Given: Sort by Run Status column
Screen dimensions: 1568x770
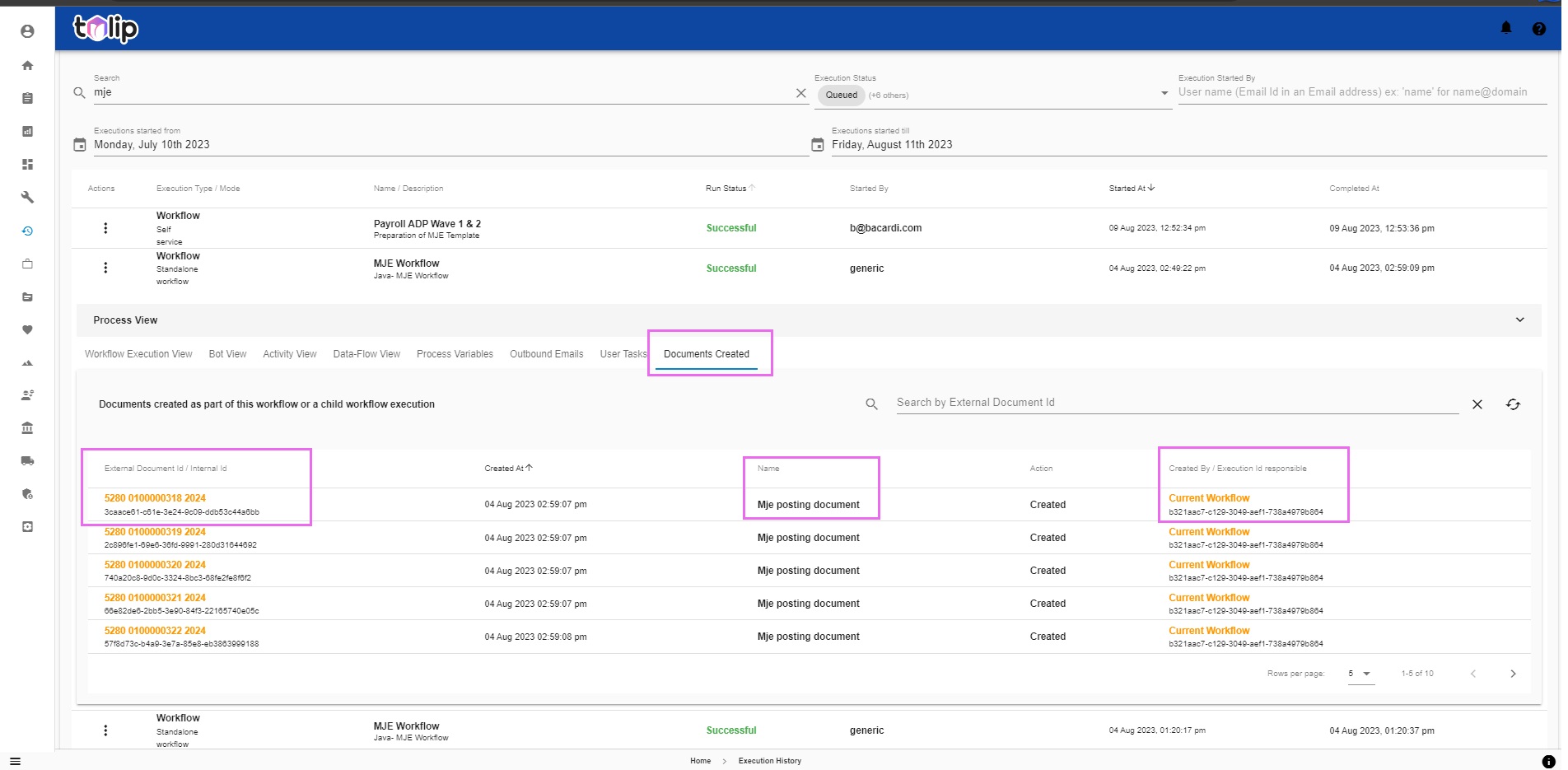Looking at the screenshot, I should [730, 189].
